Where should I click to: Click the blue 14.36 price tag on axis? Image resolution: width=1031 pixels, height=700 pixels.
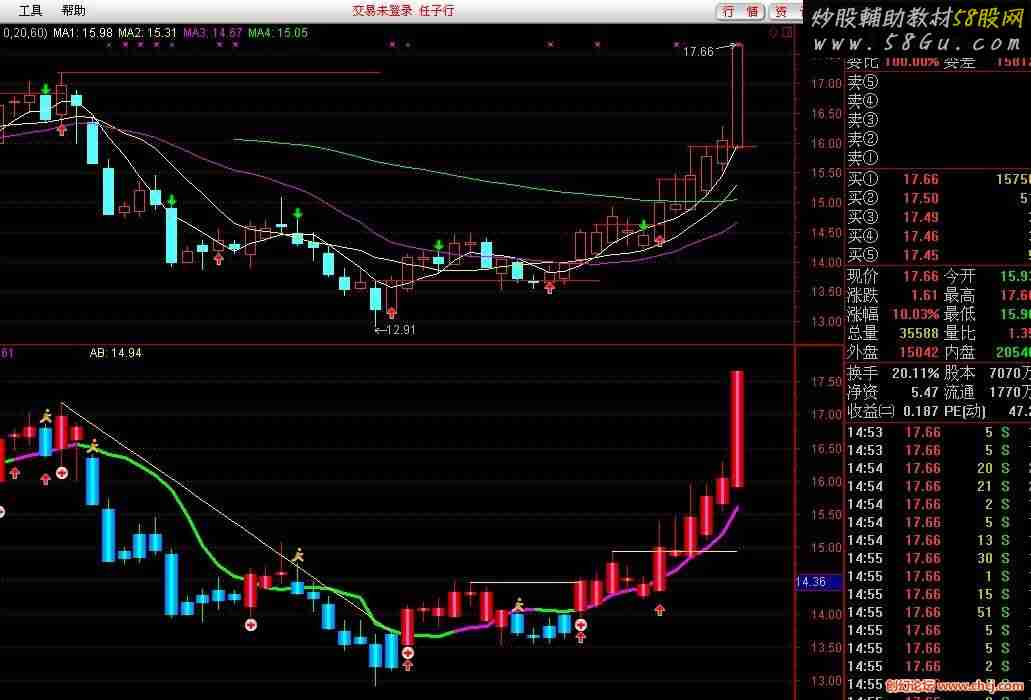(x=810, y=582)
